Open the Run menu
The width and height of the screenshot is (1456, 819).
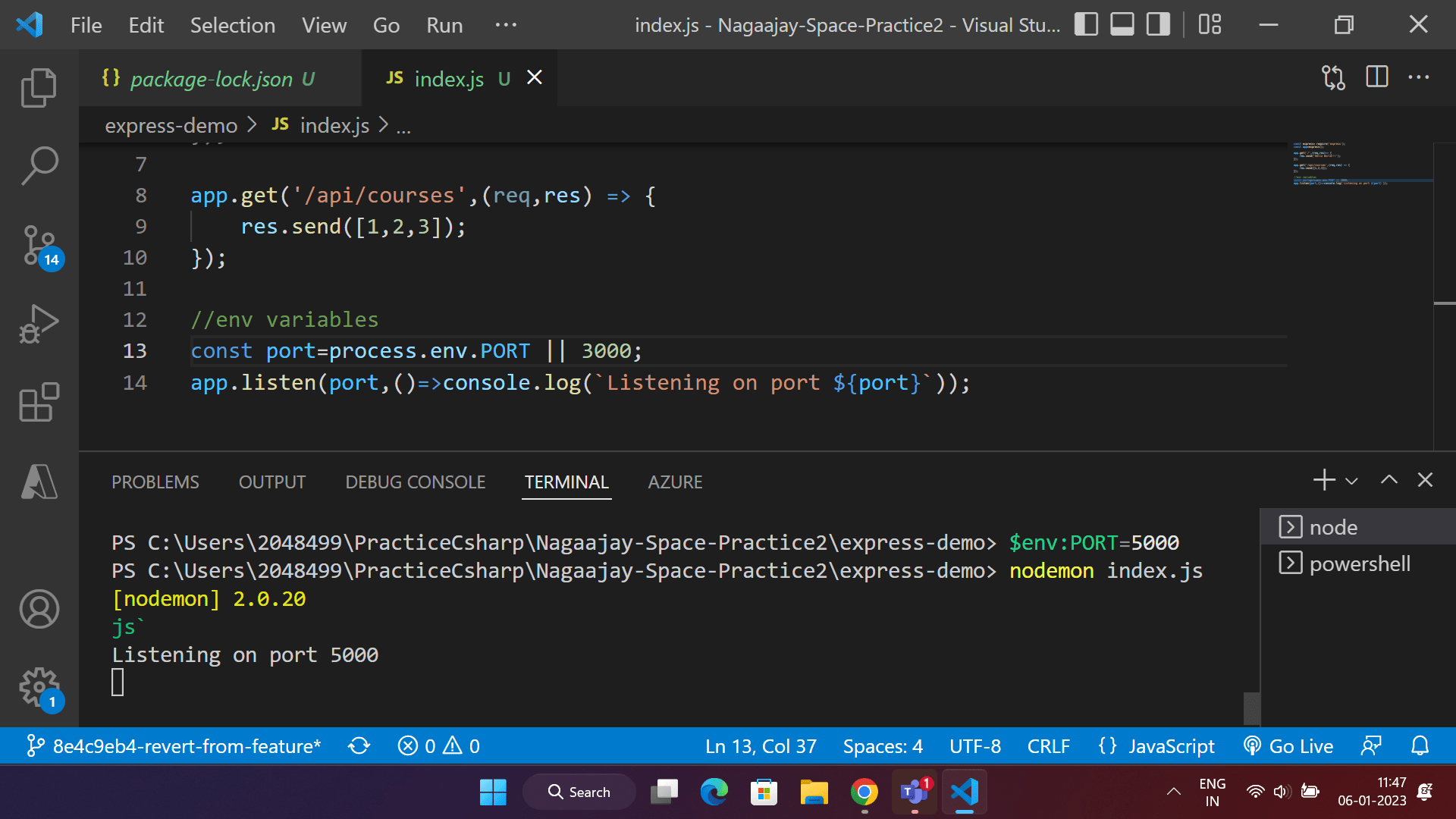tap(444, 25)
